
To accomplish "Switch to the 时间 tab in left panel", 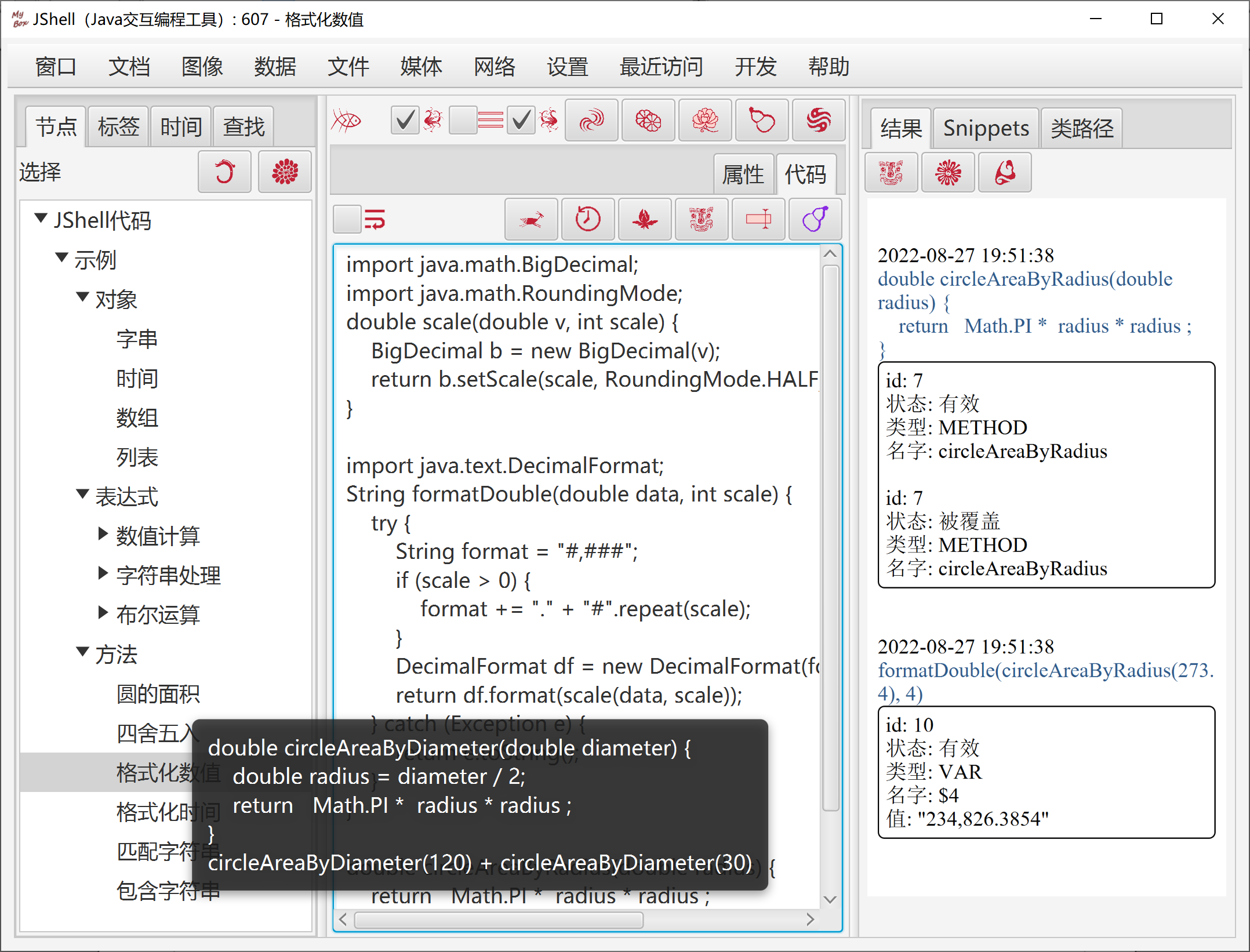I will (181, 126).
